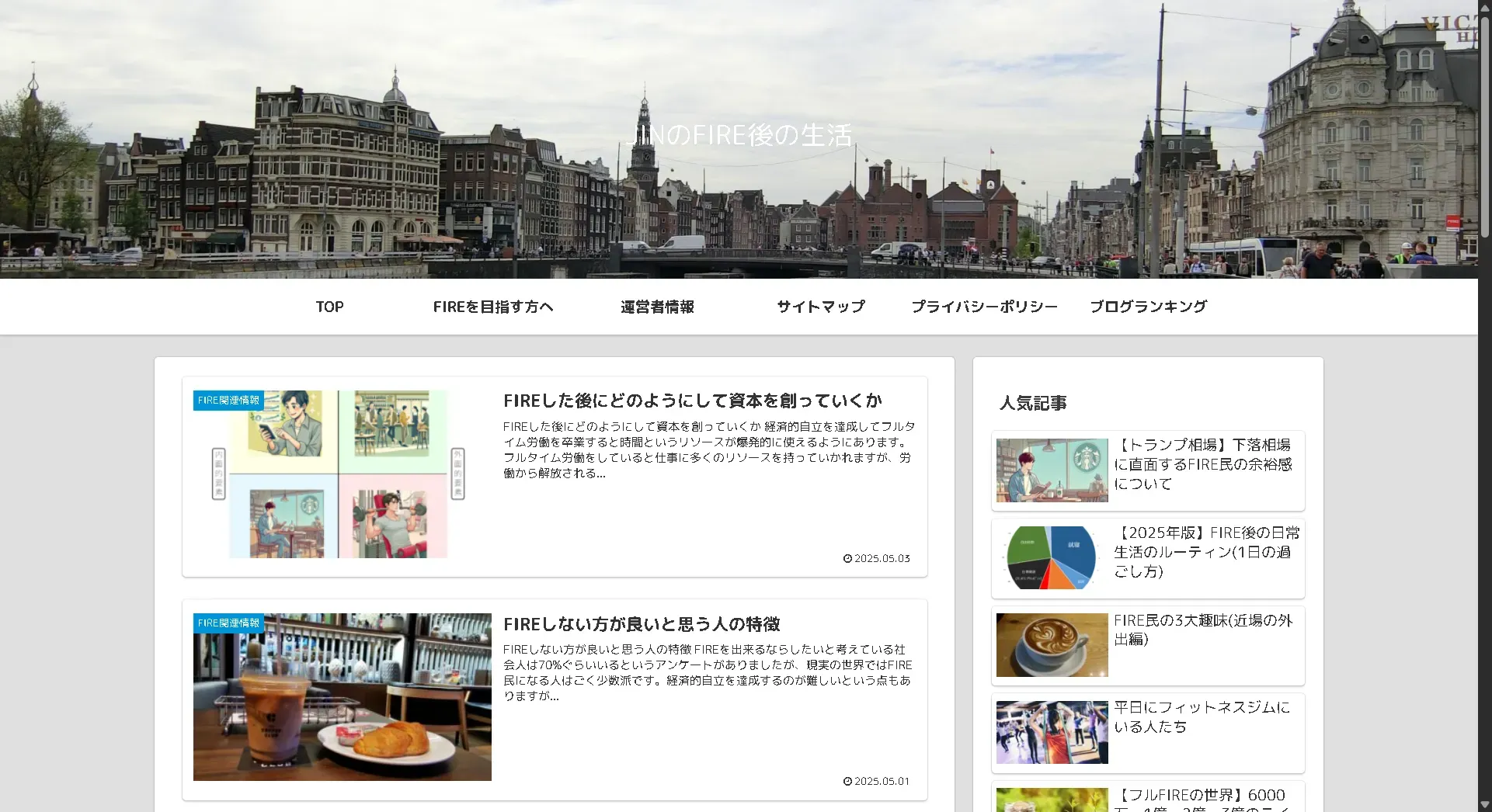Click the excerpt text of the first article
The height and width of the screenshot is (812, 1492).
tap(709, 450)
